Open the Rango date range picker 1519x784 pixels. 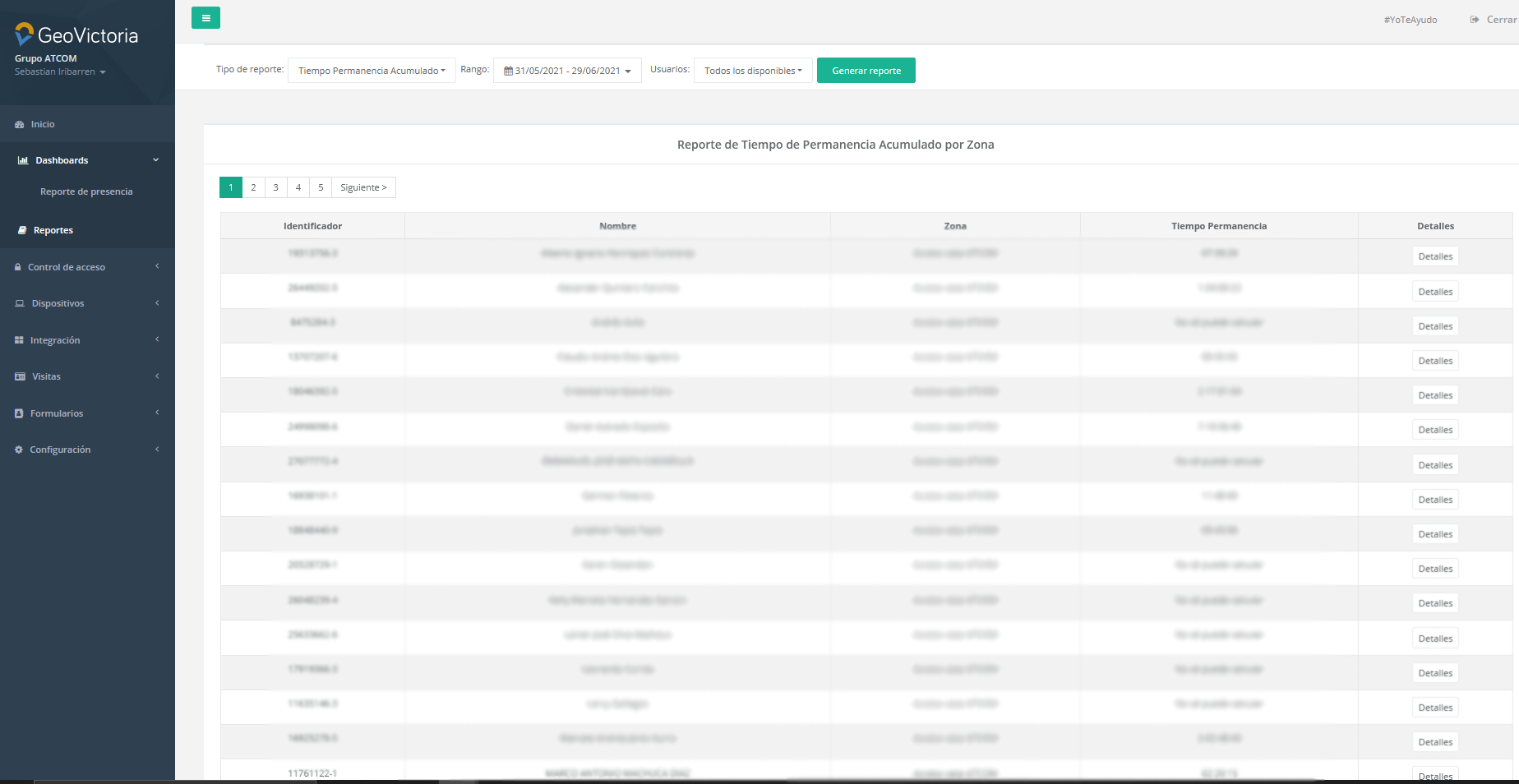pyautogui.click(x=567, y=71)
